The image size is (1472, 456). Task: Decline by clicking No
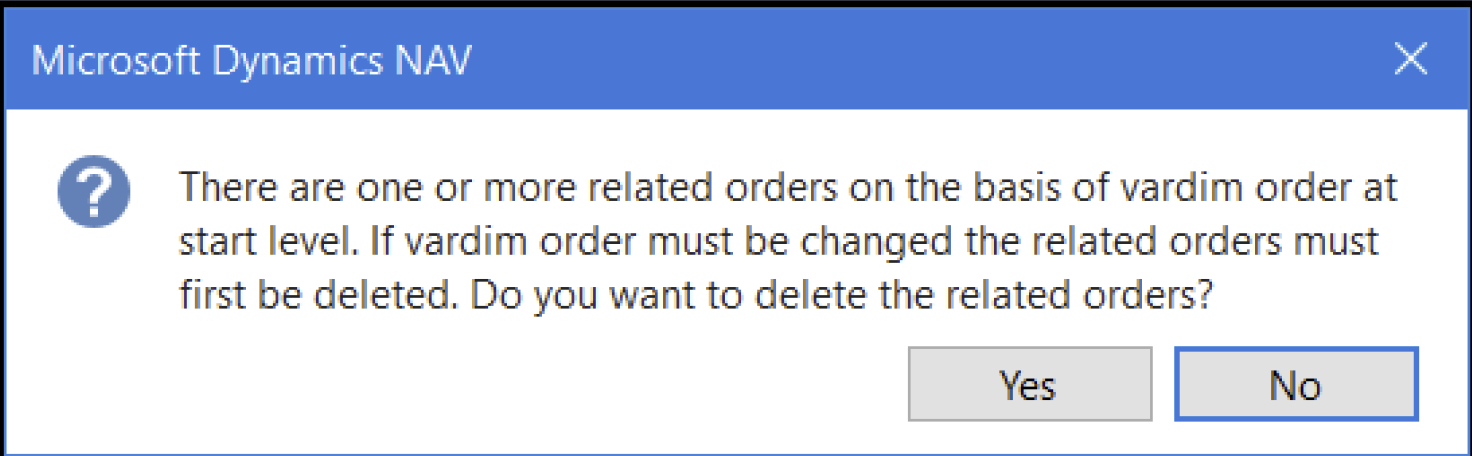tap(1295, 384)
